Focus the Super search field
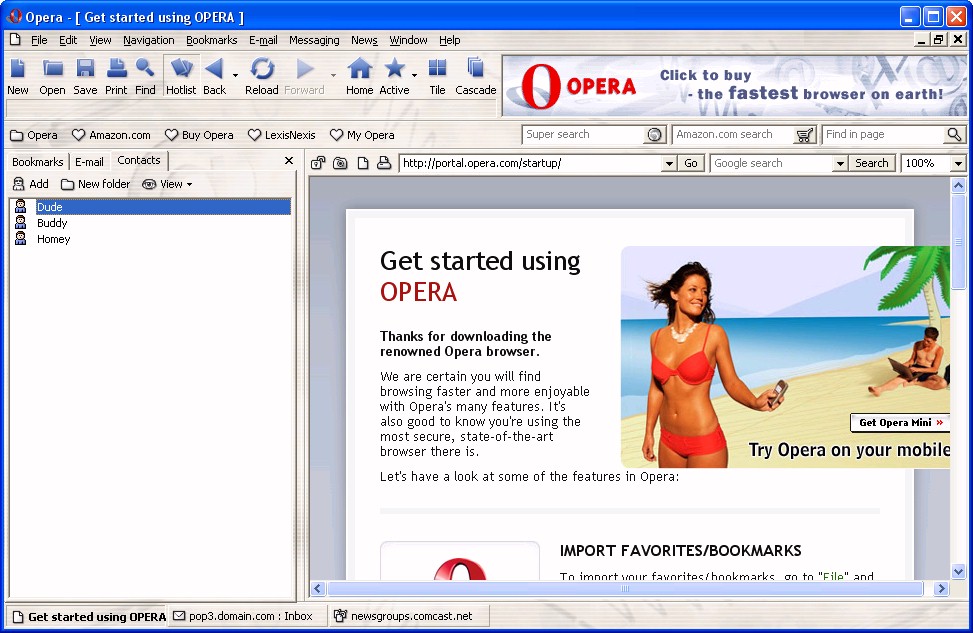Screen dimensions: 973x633 coord(583,135)
